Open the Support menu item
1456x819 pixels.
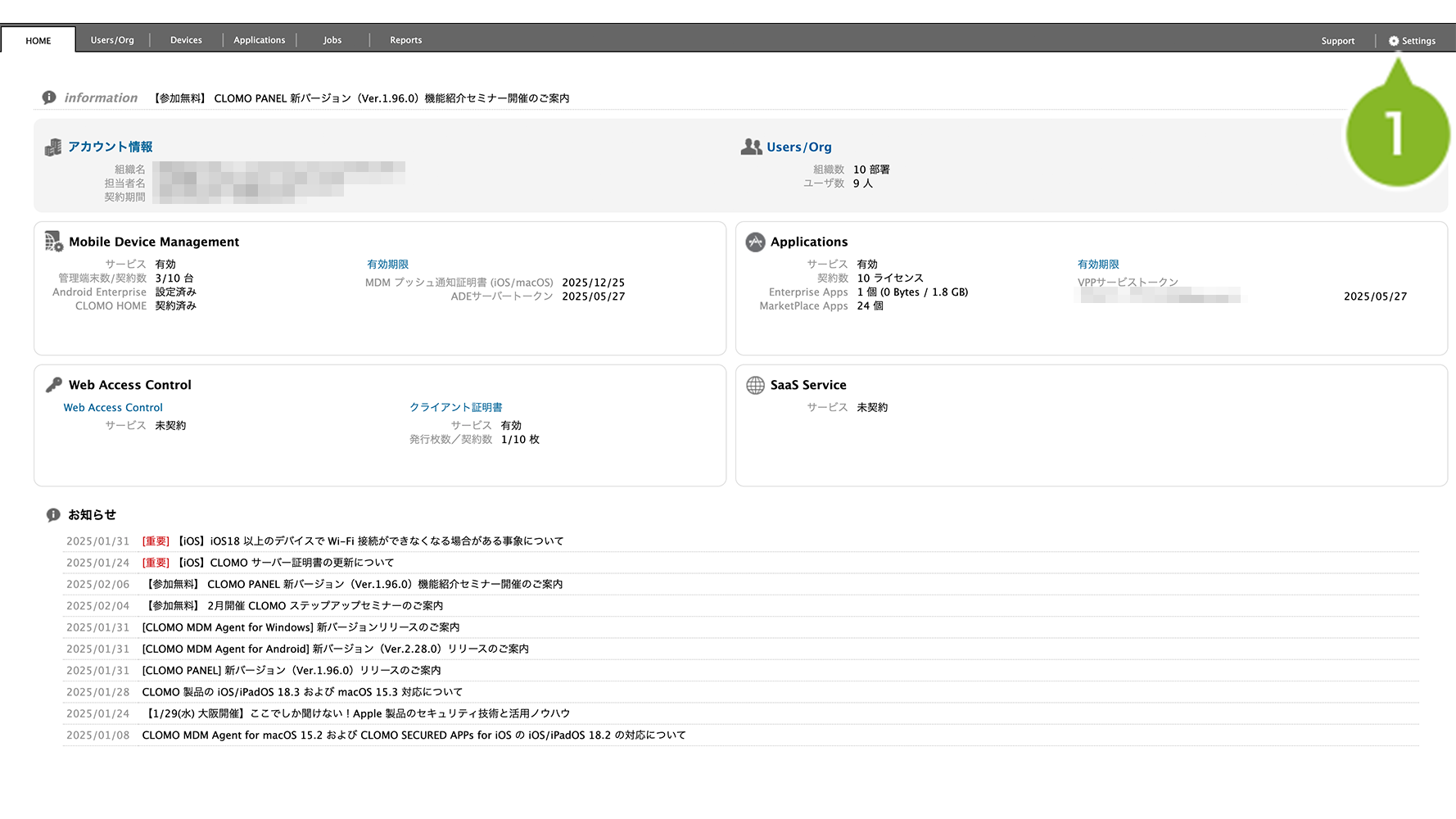coord(1337,41)
